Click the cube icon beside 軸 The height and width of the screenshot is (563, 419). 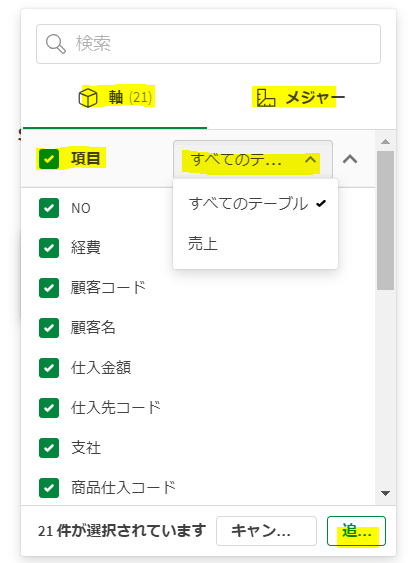[88, 98]
